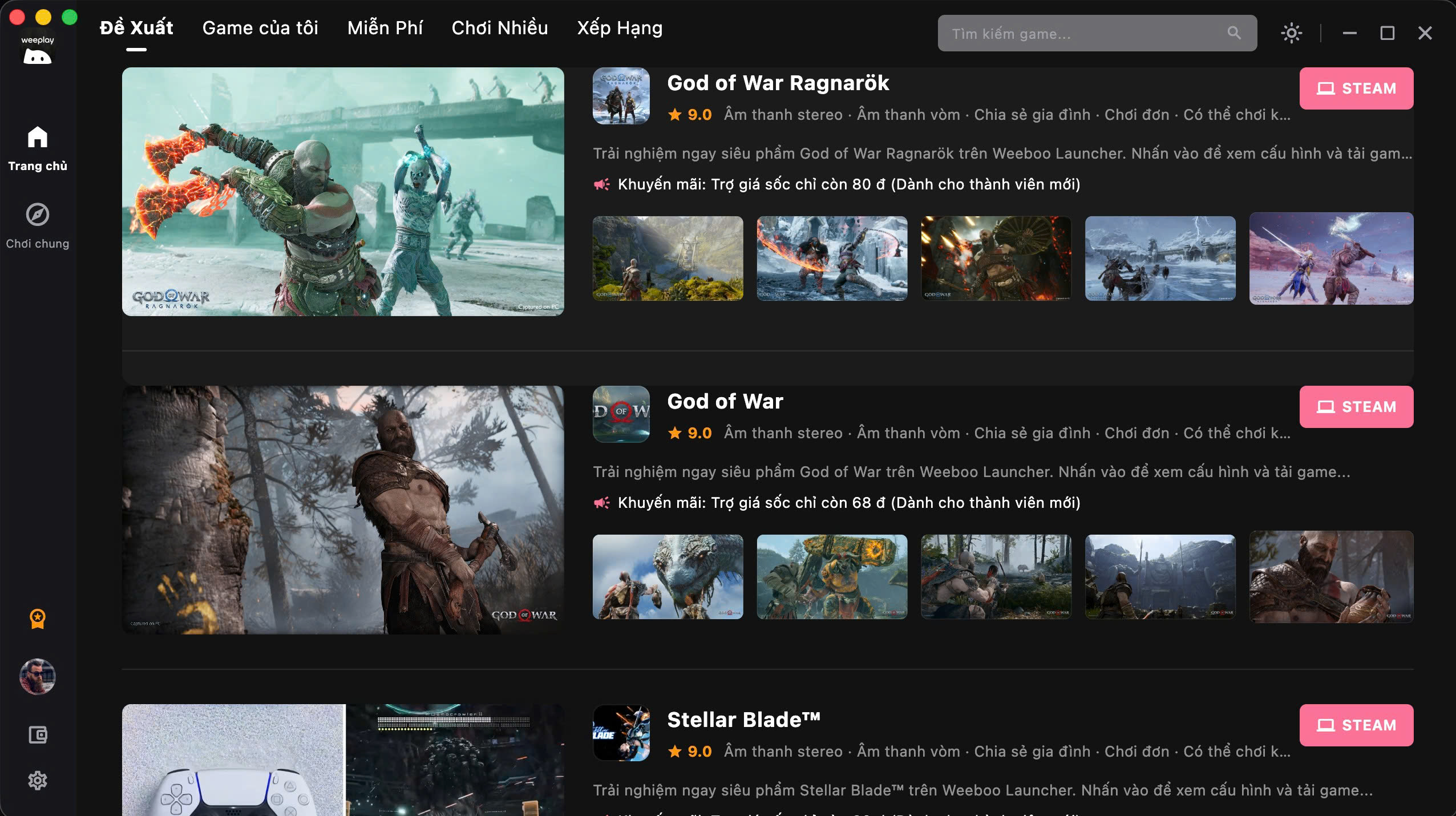Click STEAM button for God of War Ragnarök
Image resolution: width=1456 pixels, height=816 pixels.
(x=1356, y=88)
